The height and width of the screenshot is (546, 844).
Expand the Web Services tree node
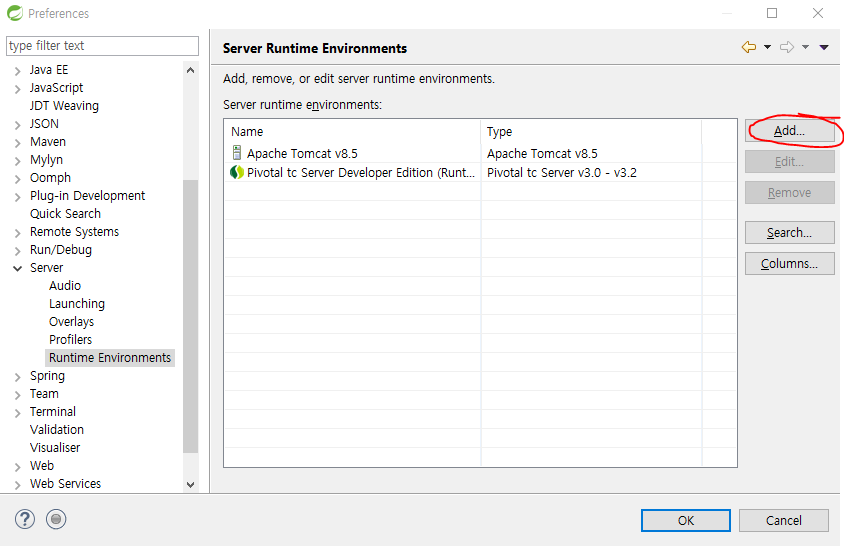pyautogui.click(x=18, y=485)
